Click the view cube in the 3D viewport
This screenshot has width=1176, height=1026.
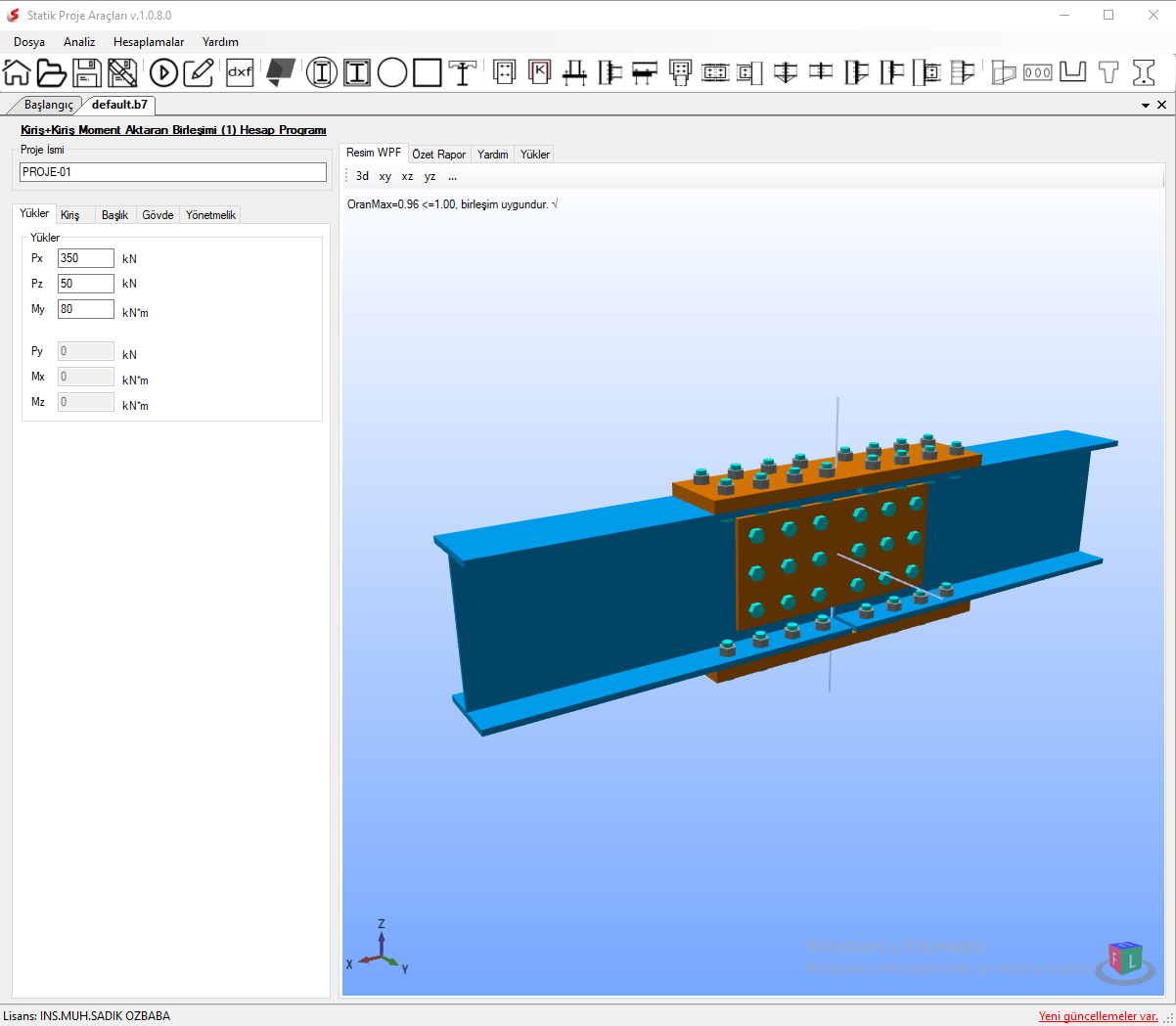point(1125,960)
